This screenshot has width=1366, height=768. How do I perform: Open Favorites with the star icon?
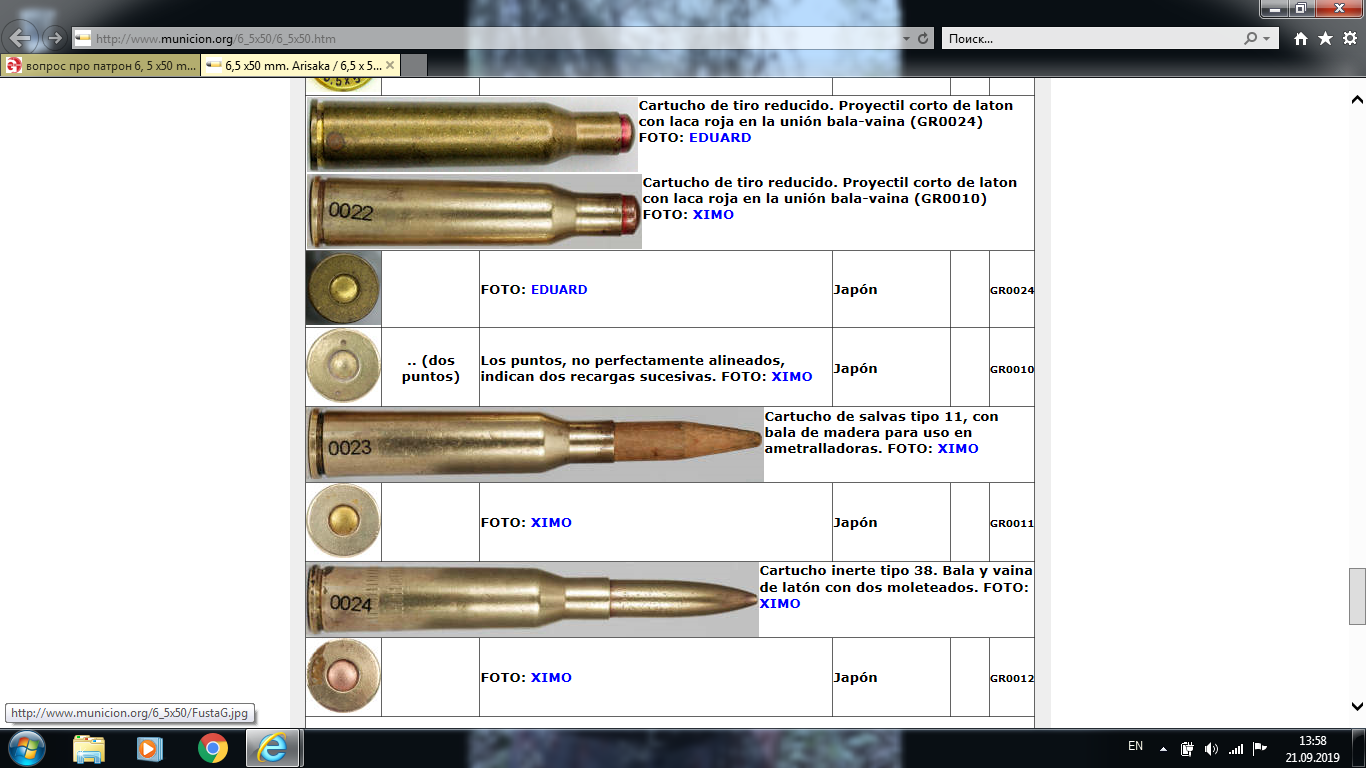click(1325, 39)
